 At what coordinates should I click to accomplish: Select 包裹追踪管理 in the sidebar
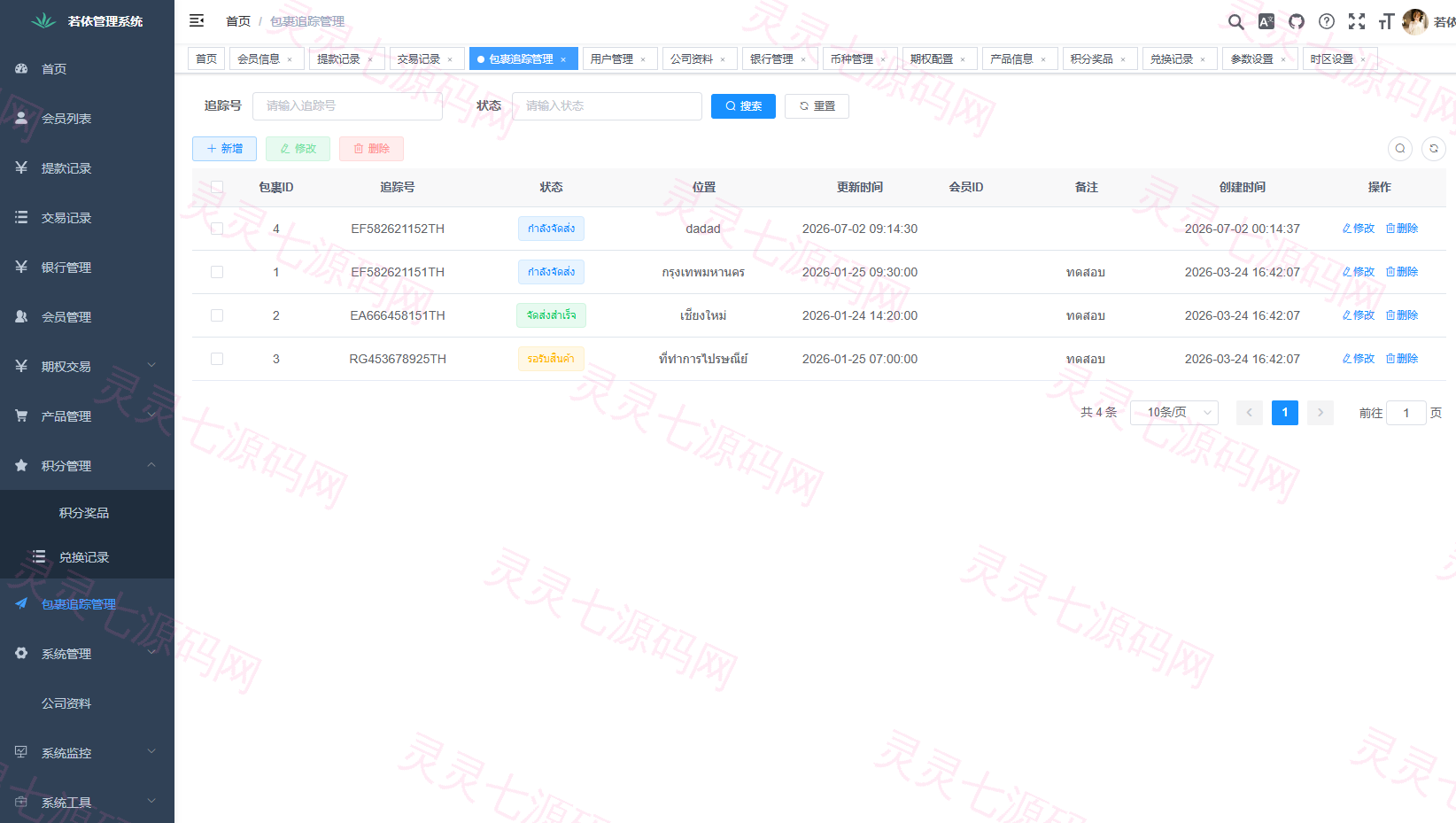(x=87, y=604)
